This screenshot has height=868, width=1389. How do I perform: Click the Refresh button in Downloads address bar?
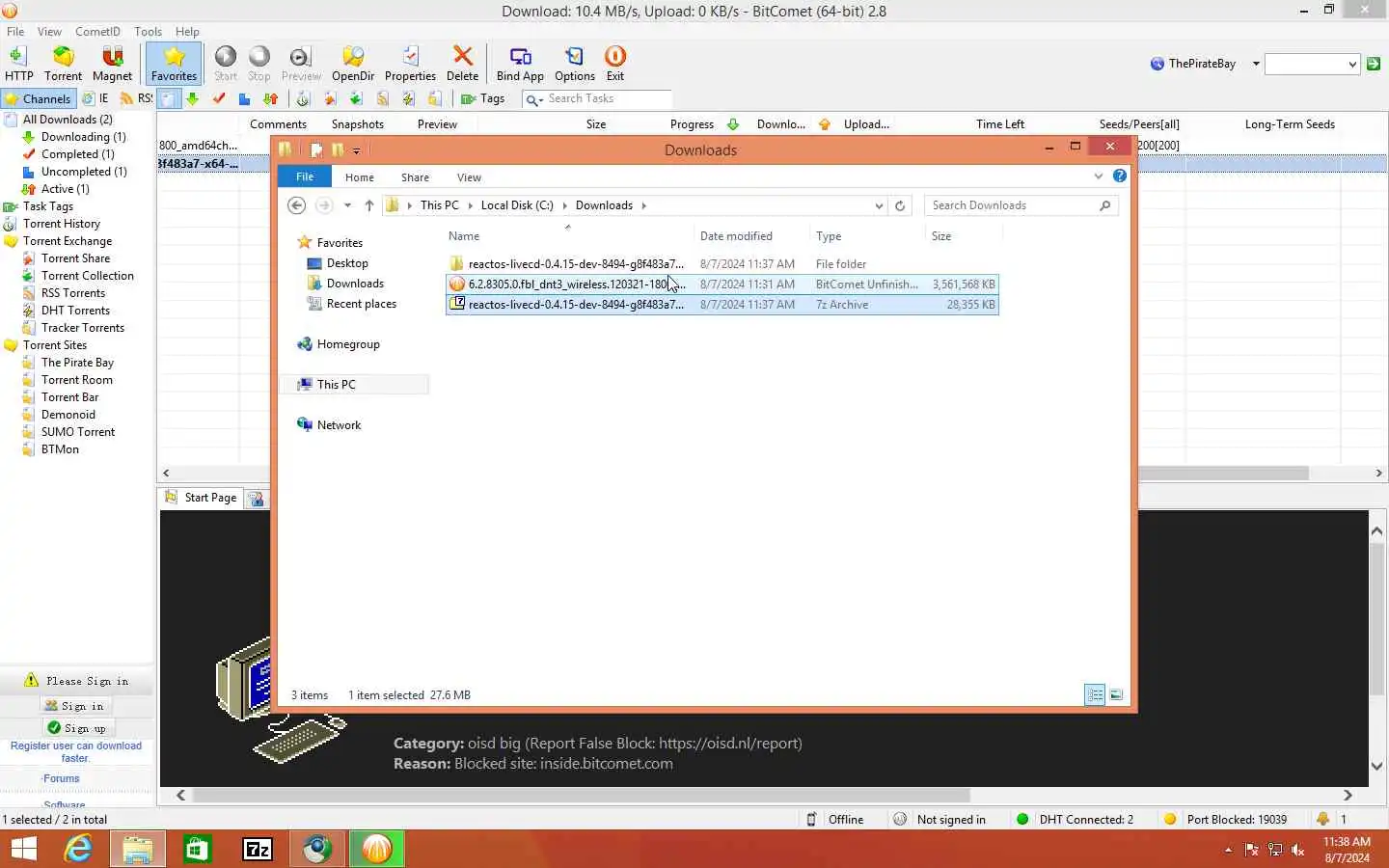[x=900, y=205]
